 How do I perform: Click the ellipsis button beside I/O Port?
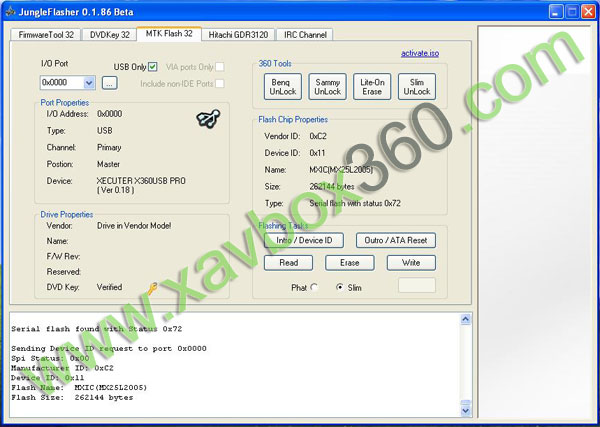[109, 83]
